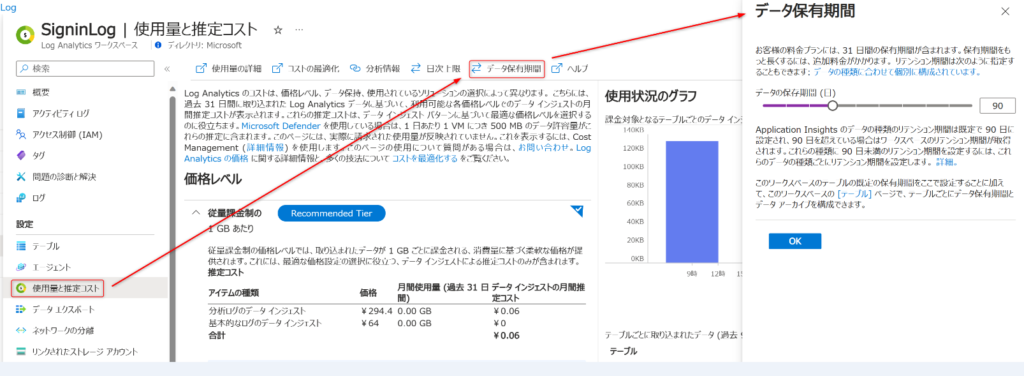Open the ellipsis more options next to the title
This screenshot has height=376, width=1024.
coord(299,30)
